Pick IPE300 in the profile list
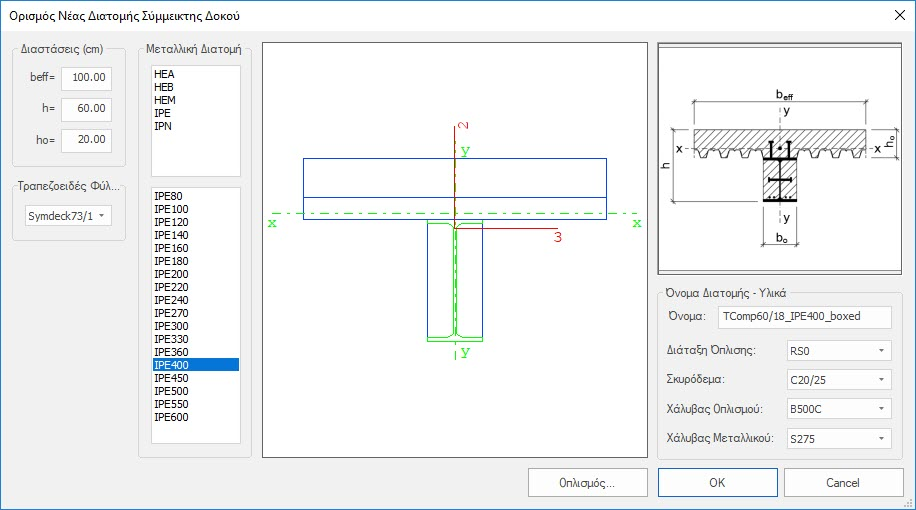The image size is (916, 510). [x=171, y=326]
